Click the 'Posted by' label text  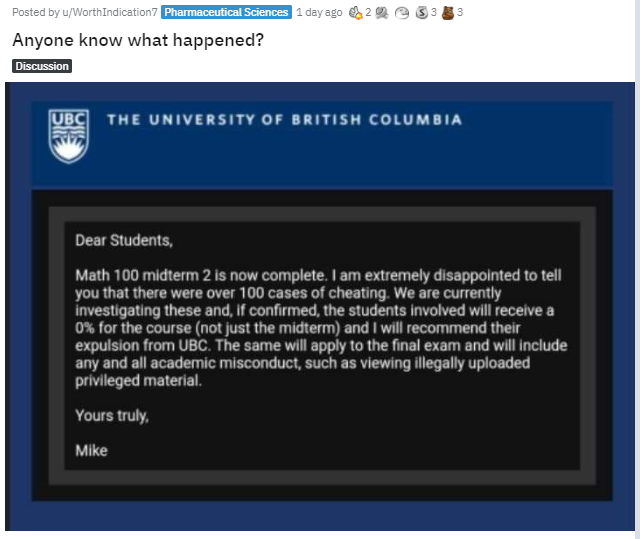(x=36, y=12)
